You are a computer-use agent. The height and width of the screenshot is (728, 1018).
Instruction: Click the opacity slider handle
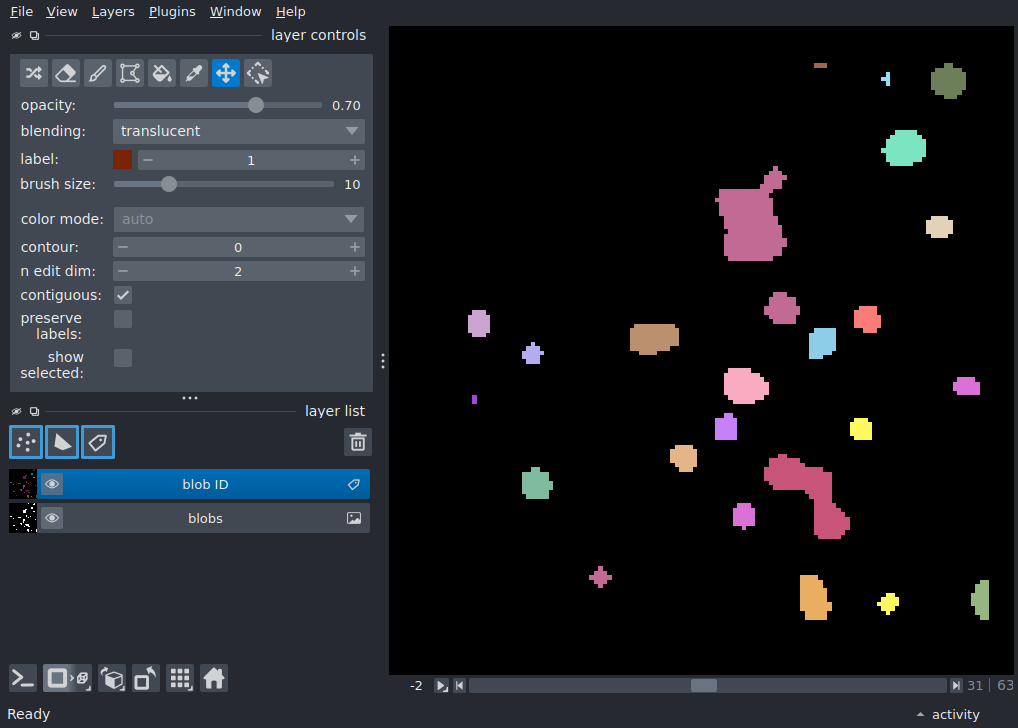[256, 105]
